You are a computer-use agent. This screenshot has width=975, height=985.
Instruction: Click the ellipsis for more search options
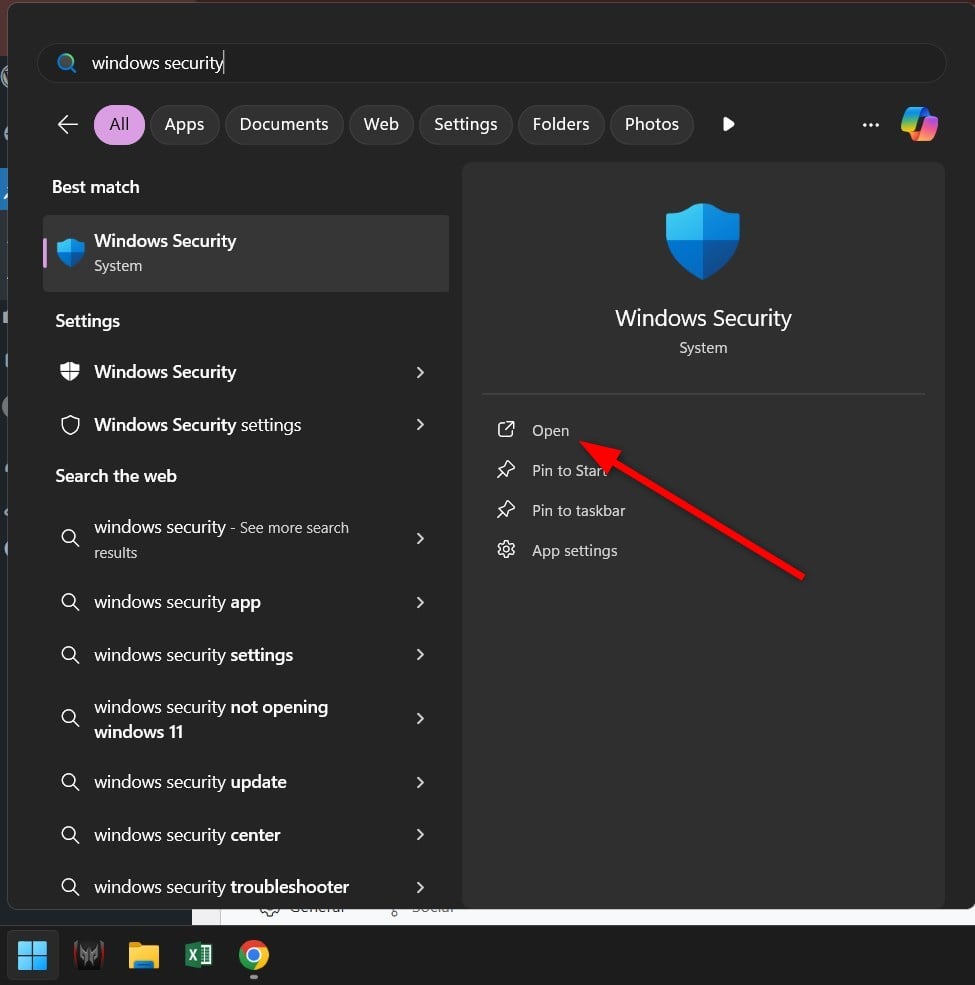tap(870, 124)
